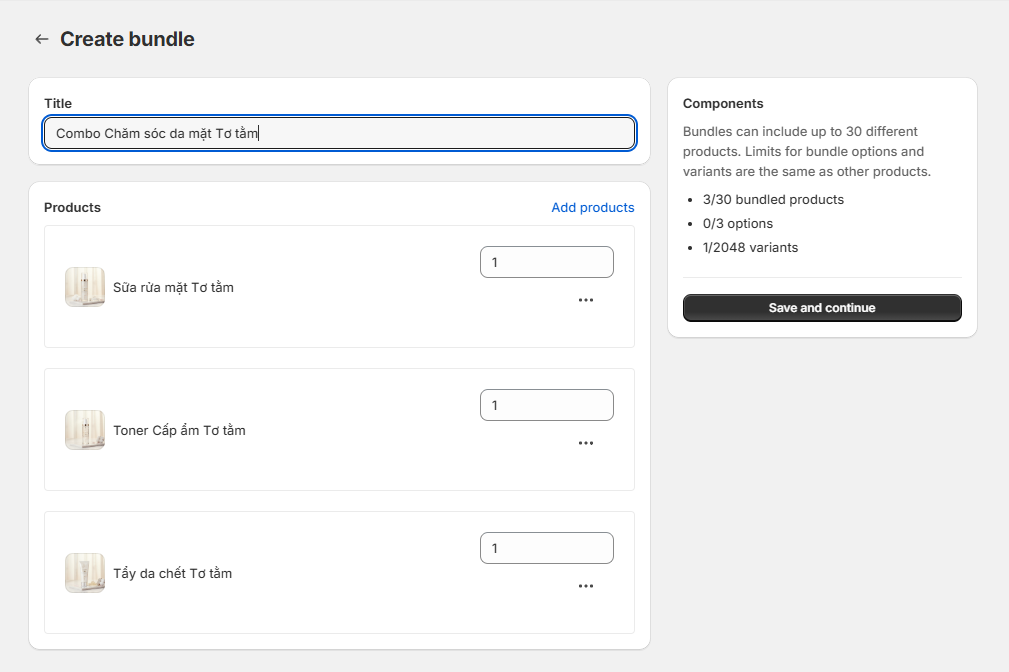The width and height of the screenshot is (1009, 672).
Task: Click the Create bundle page heading
Action: coord(127,39)
